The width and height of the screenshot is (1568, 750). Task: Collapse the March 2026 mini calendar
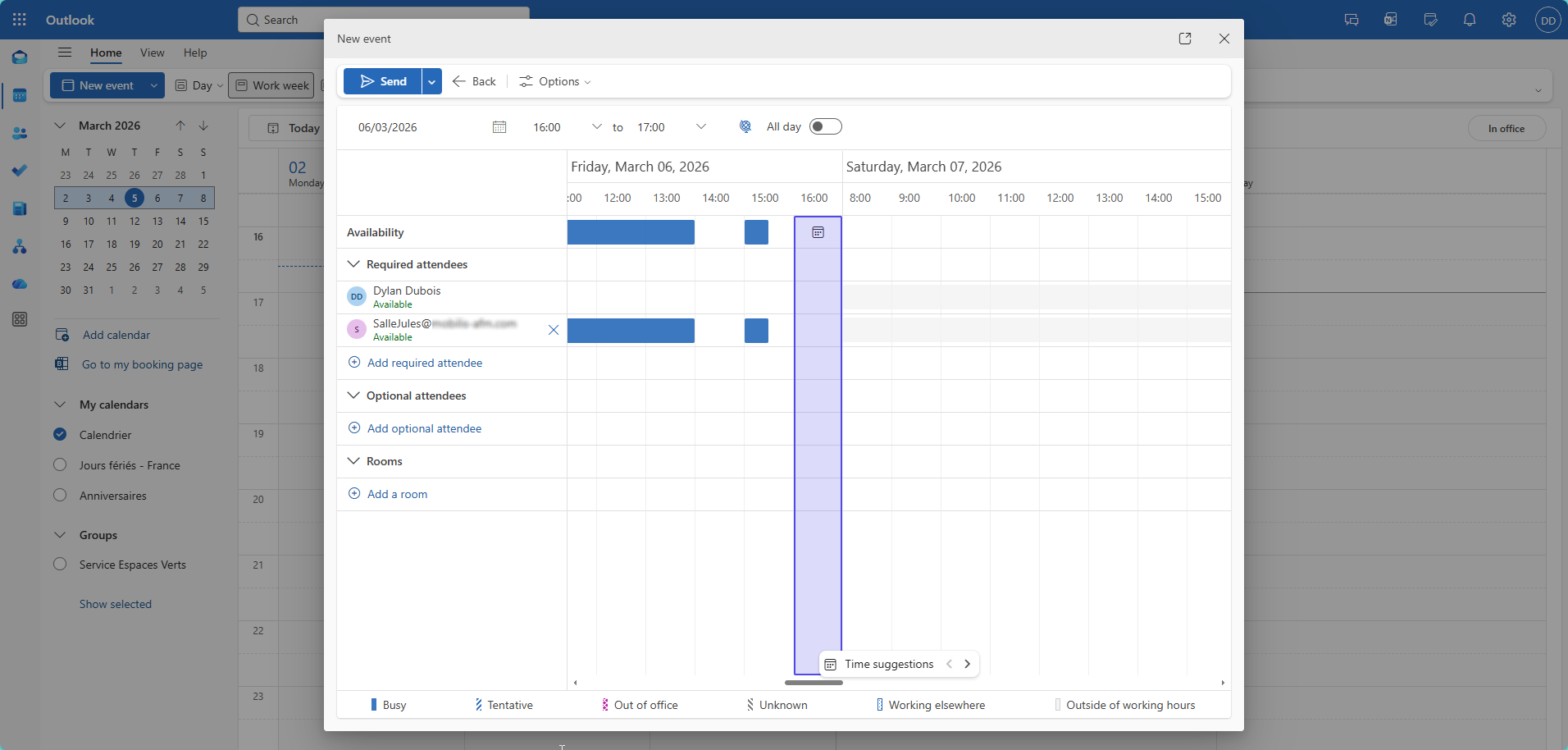tap(60, 126)
